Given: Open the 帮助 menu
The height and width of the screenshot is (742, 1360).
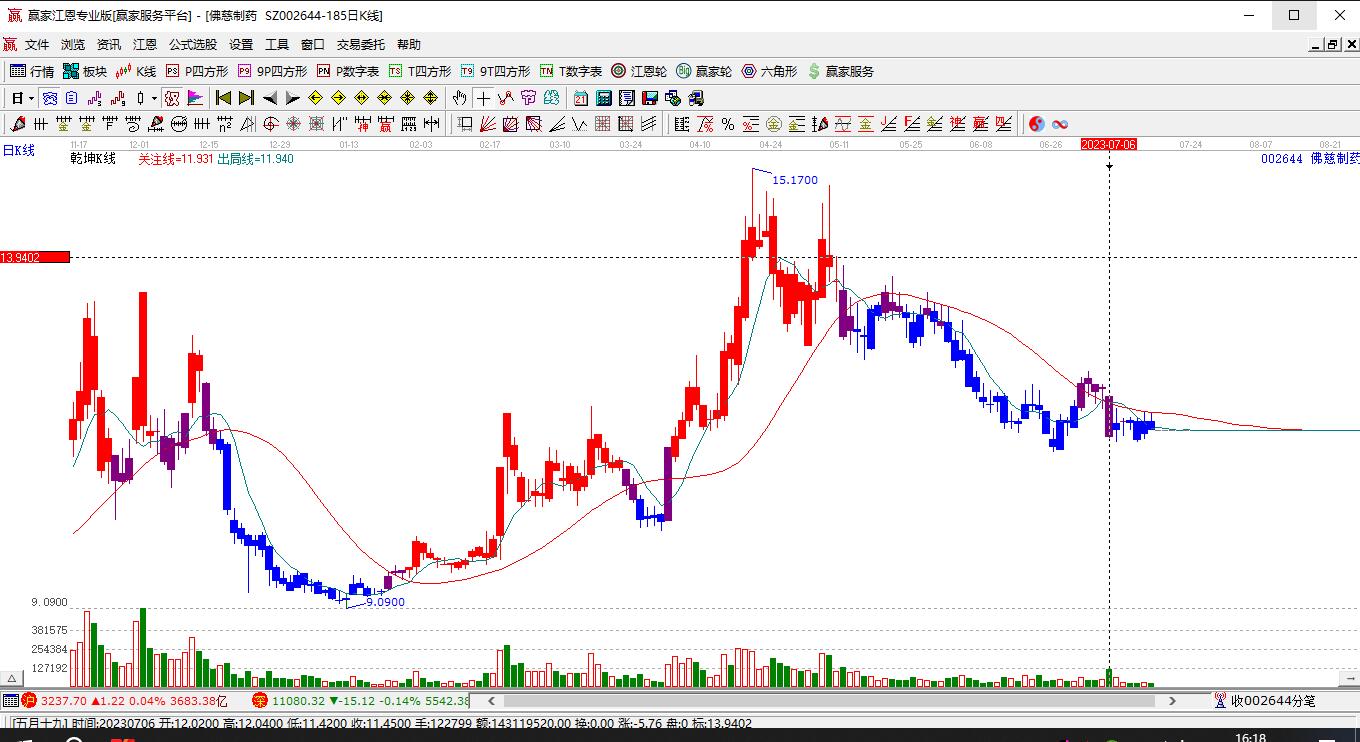Looking at the screenshot, I should coord(409,44).
